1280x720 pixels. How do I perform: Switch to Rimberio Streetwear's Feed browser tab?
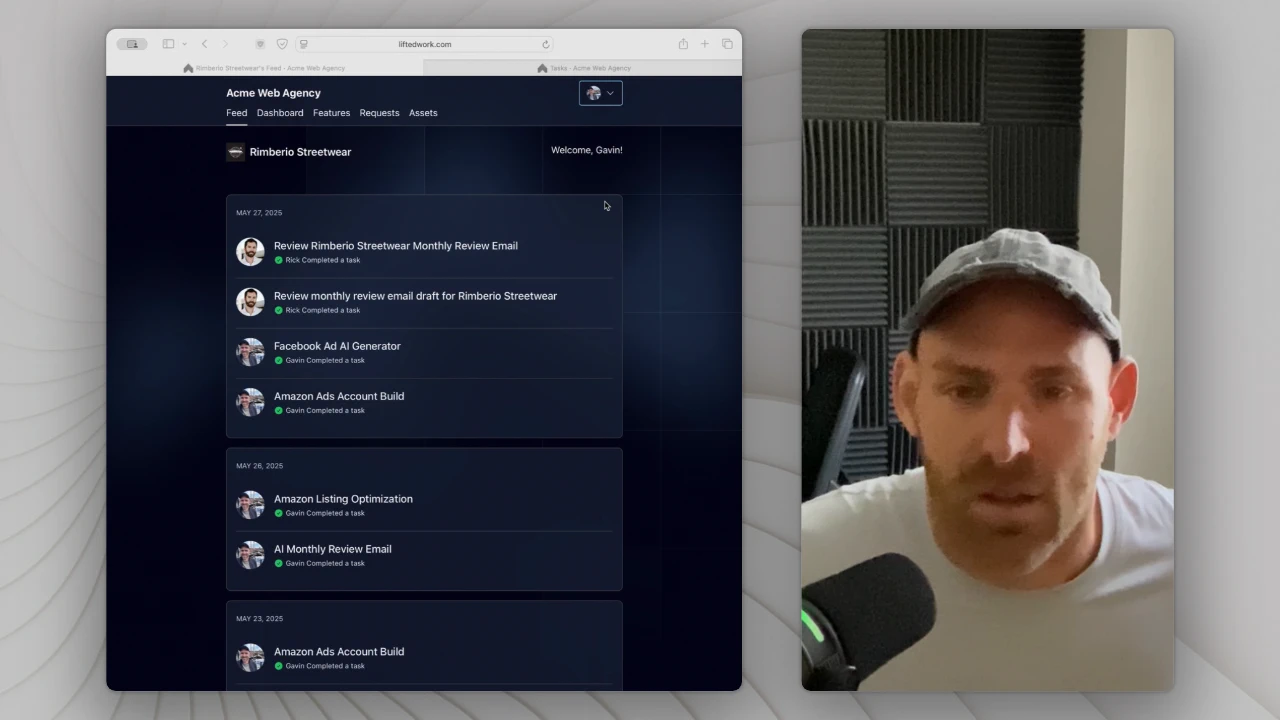point(265,68)
